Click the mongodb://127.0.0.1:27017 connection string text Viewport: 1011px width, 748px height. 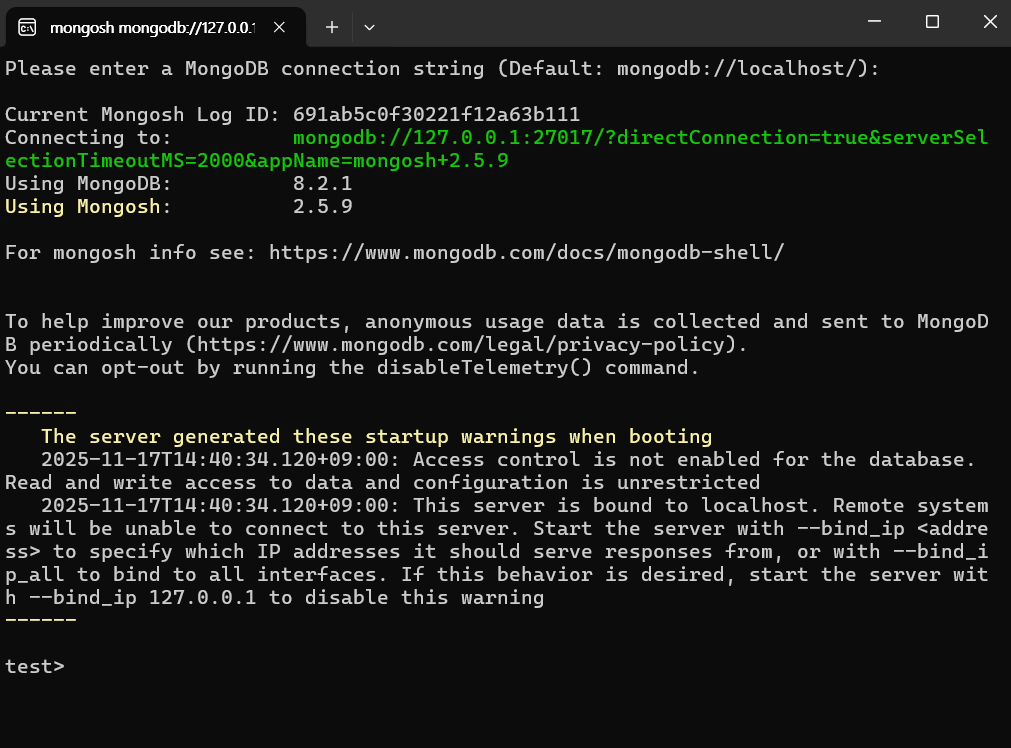[496, 149]
